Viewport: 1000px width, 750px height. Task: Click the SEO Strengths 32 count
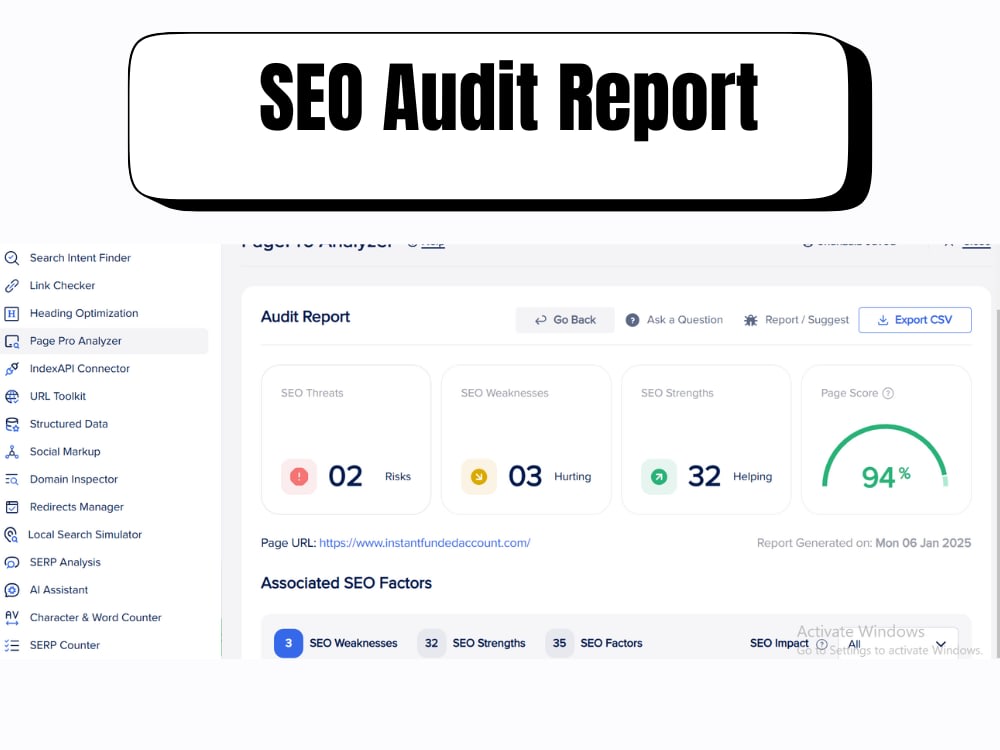[x=704, y=476]
